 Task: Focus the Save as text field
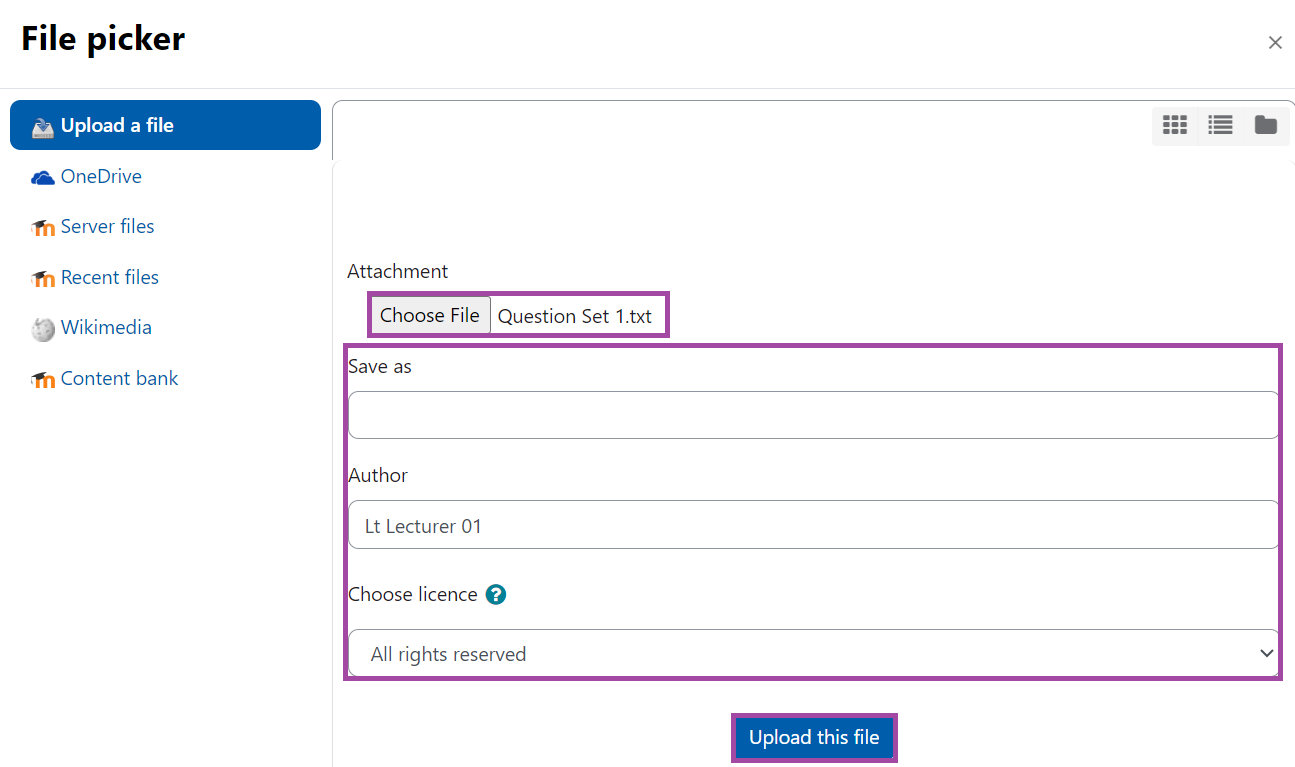click(x=814, y=415)
